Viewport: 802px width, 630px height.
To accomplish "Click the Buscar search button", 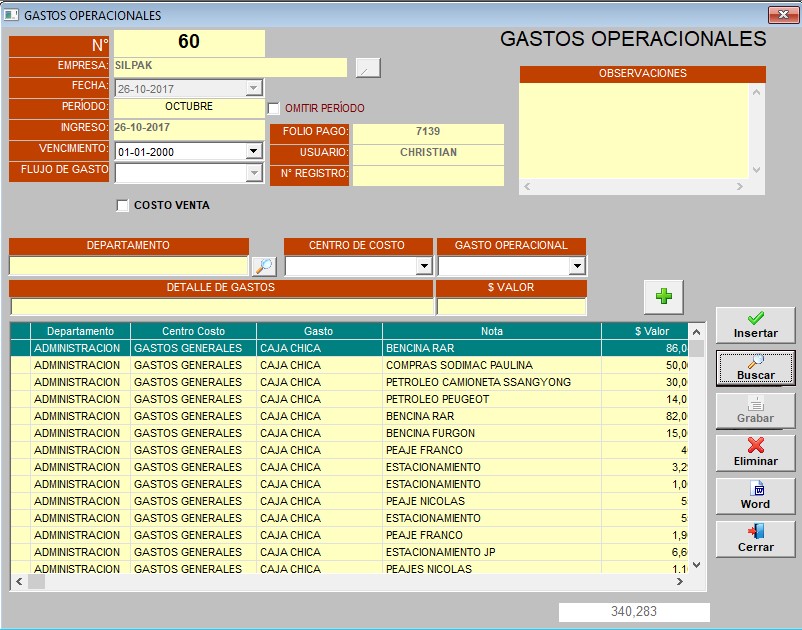I will click(755, 368).
